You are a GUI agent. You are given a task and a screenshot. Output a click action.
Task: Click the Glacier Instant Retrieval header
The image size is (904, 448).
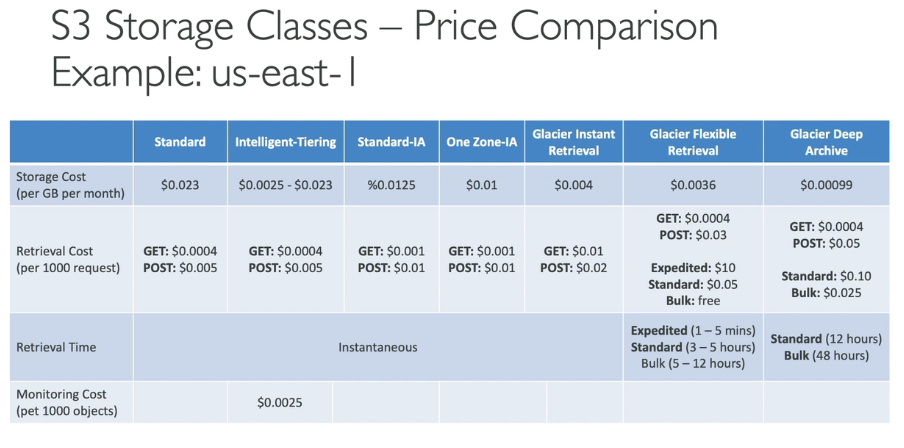coord(574,142)
